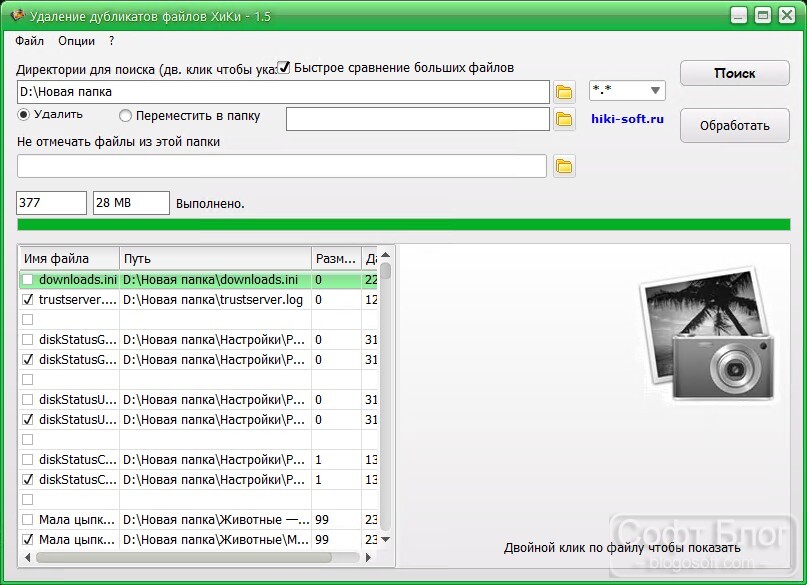Open the Файл menu
The width and height of the screenshot is (807, 585).
29,41
